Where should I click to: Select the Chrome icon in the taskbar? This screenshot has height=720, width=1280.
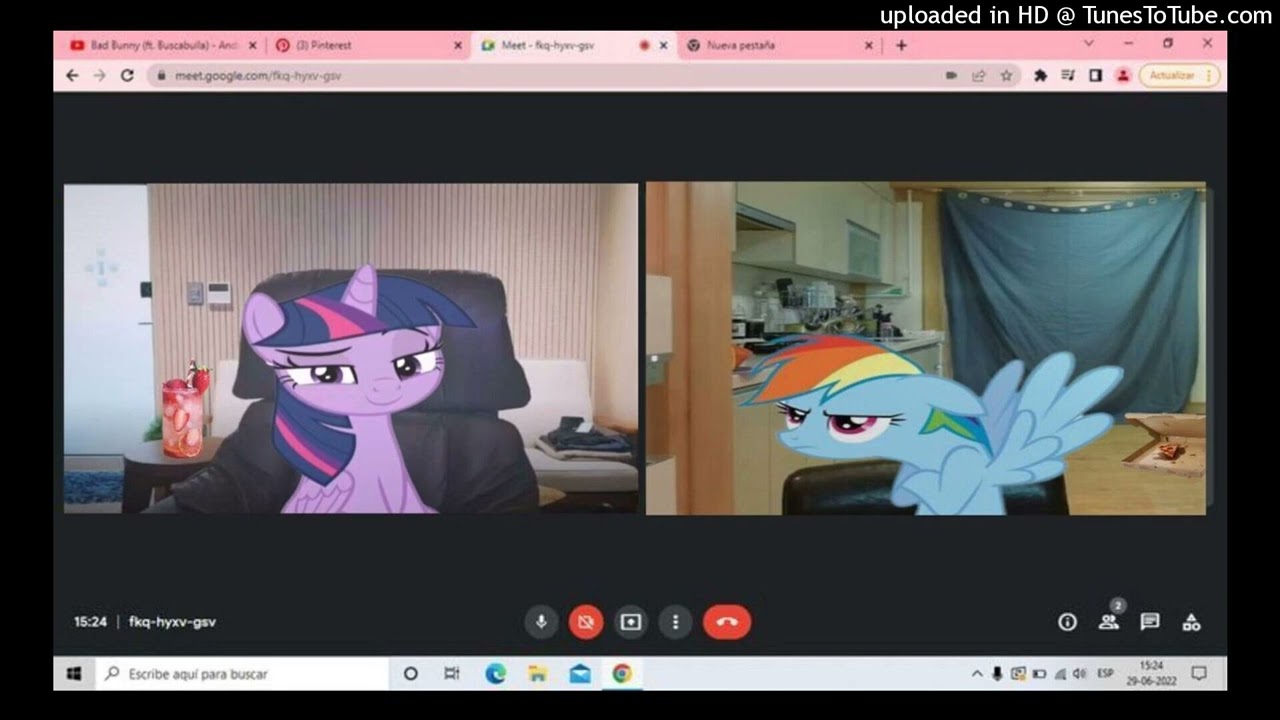coord(622,674)
